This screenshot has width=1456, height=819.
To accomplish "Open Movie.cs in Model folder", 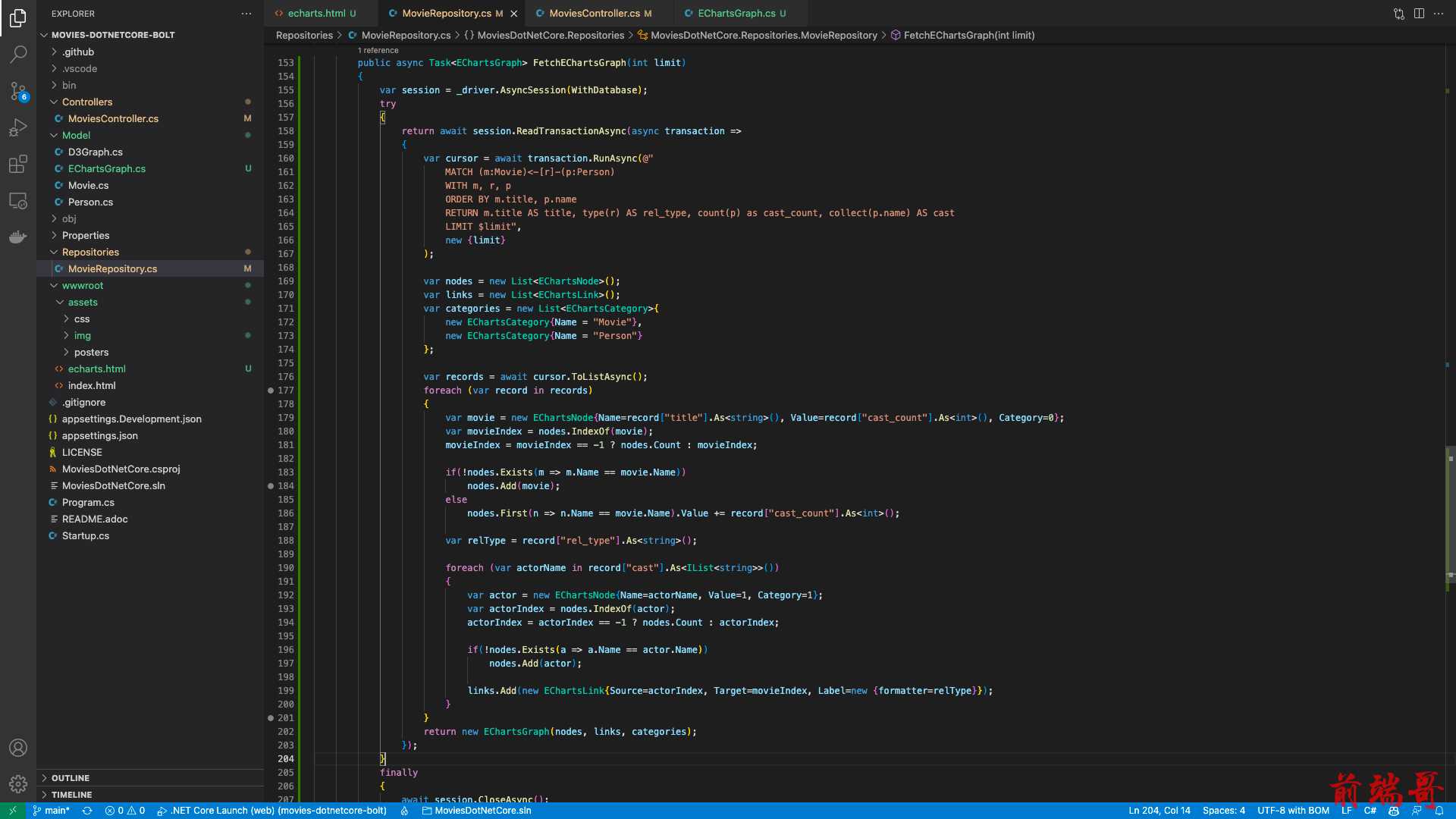I will (x=150, y=185).
